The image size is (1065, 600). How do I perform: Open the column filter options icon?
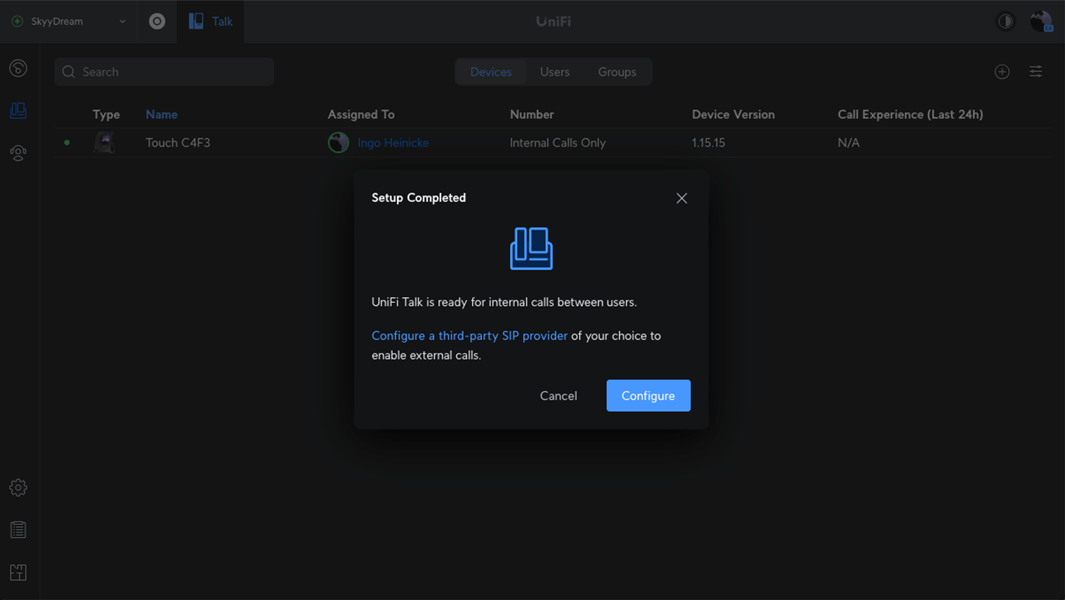tap(1036, 72)
